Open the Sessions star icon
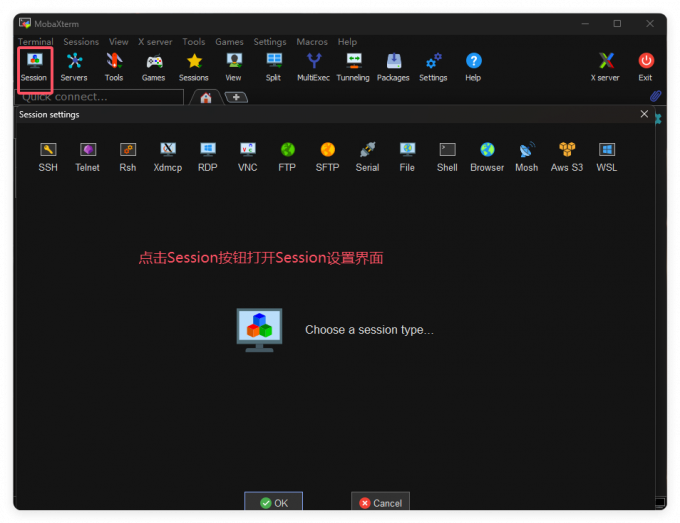This screenshot has height=523, width=680. point(194,68)
